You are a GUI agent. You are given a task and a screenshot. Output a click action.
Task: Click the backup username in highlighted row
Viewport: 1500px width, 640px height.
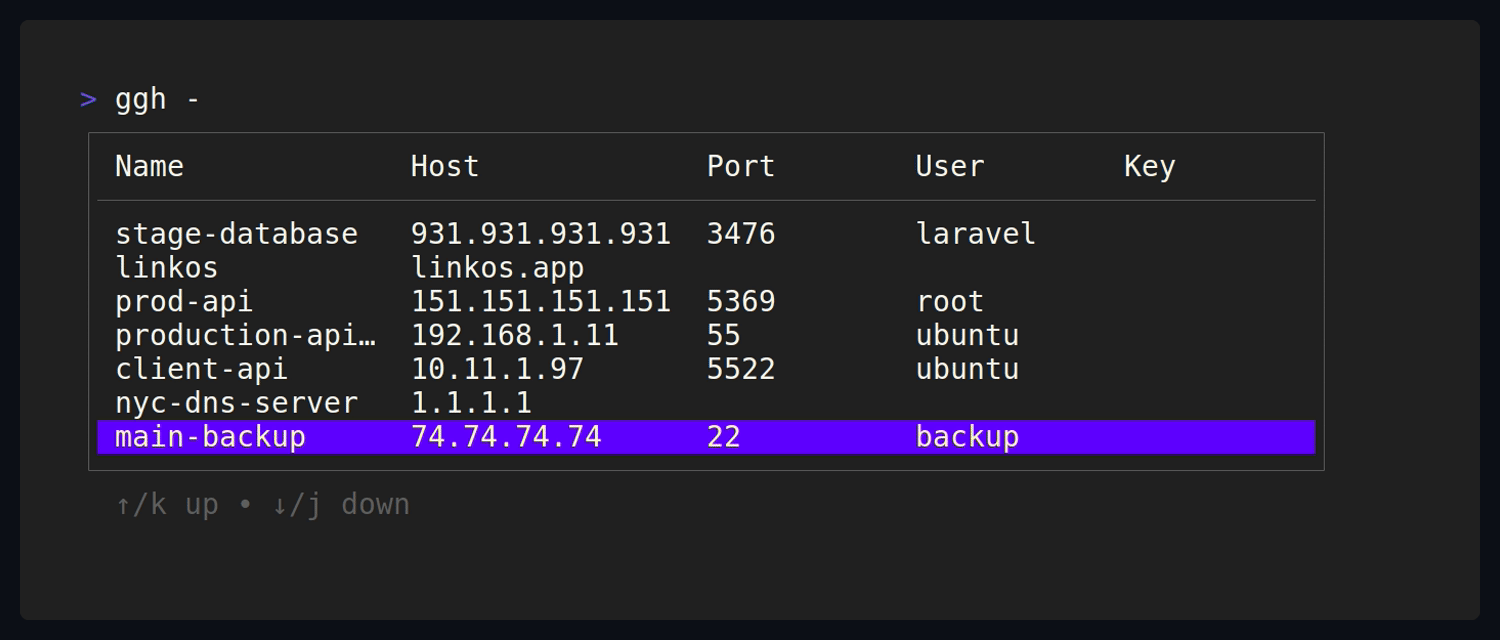tap(966, 436)
